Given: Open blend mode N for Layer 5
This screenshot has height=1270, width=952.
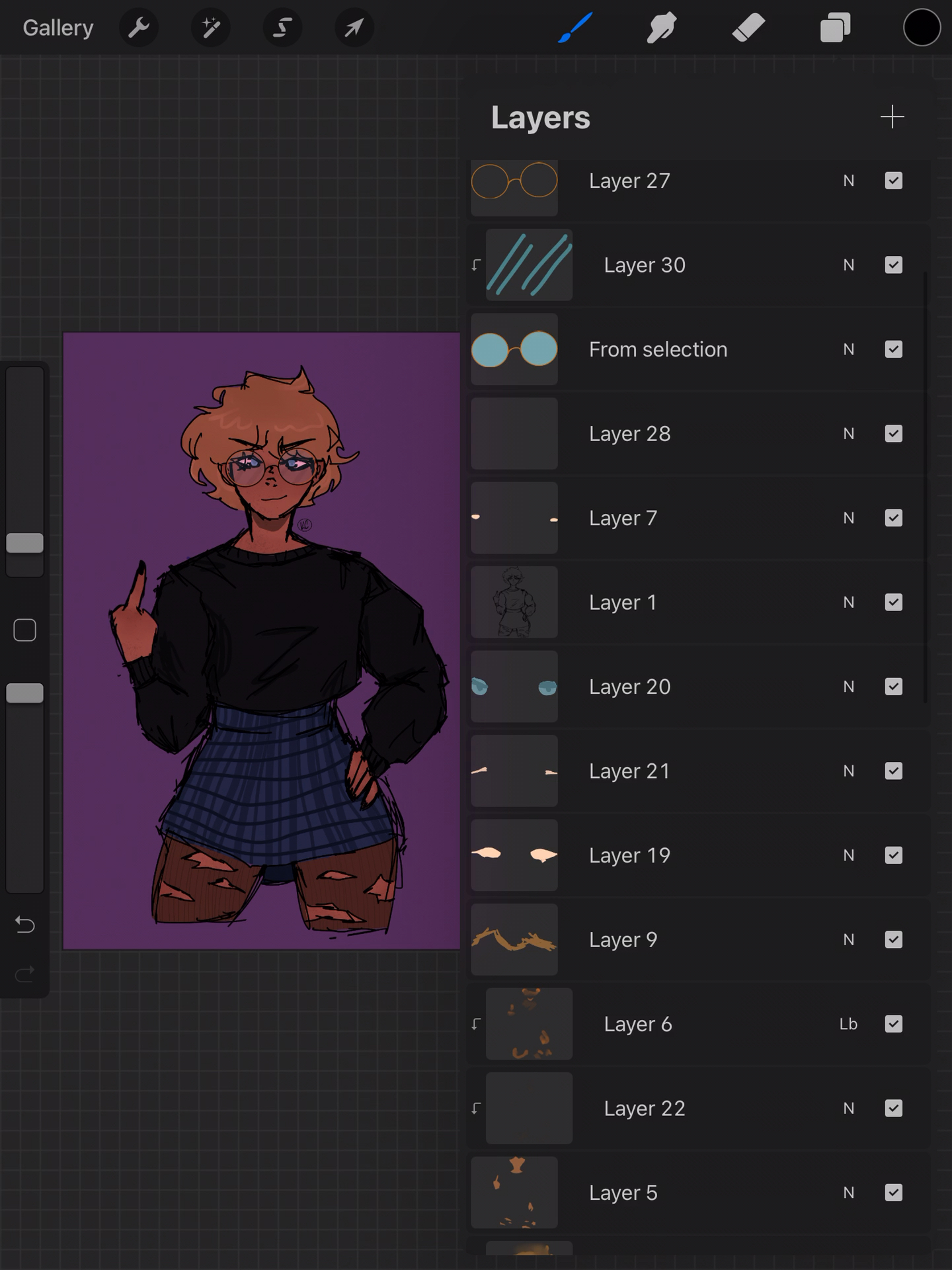Looking at the screenshot, I should click(849, 1193).
